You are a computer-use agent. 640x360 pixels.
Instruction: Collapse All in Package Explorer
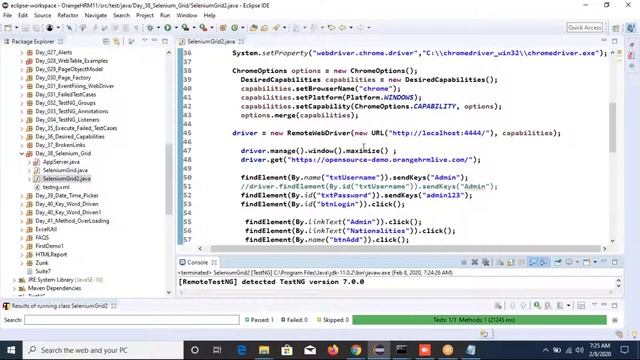click(106, 41)
